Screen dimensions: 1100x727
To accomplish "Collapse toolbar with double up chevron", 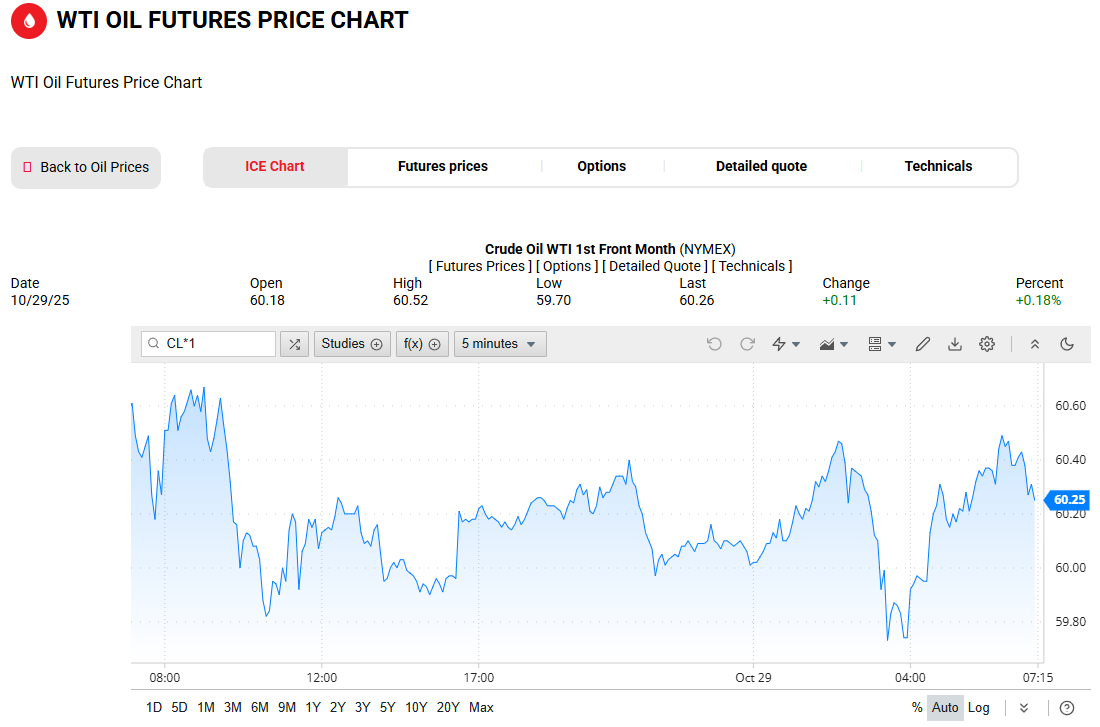I will click(x=1035, y=344).
